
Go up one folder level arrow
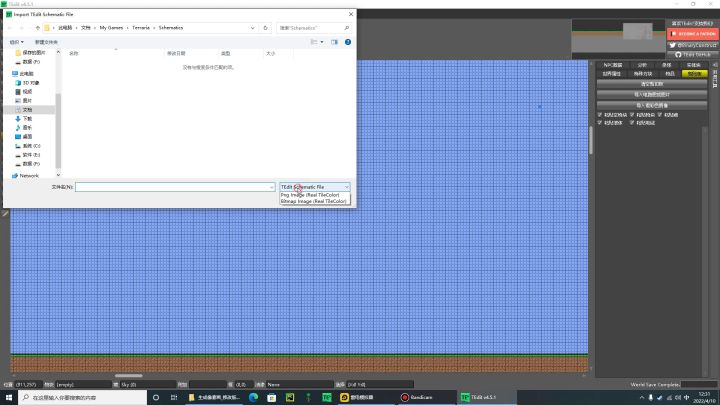pyautogui.click(x=38, y=28)
